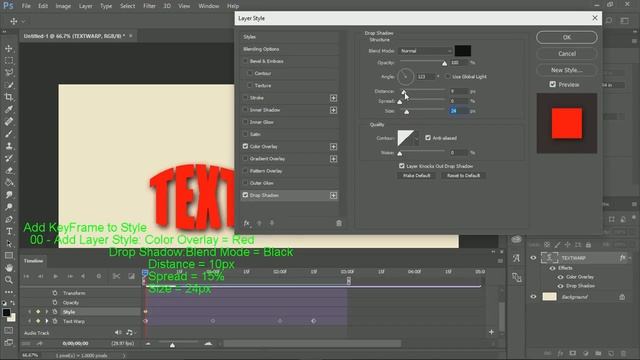Click the Angle dial control

click(405, 76)
